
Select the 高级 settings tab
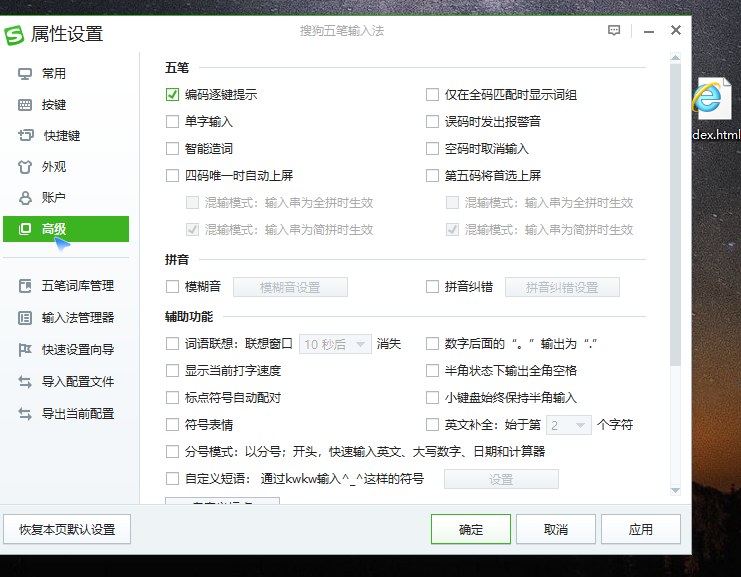66,229
